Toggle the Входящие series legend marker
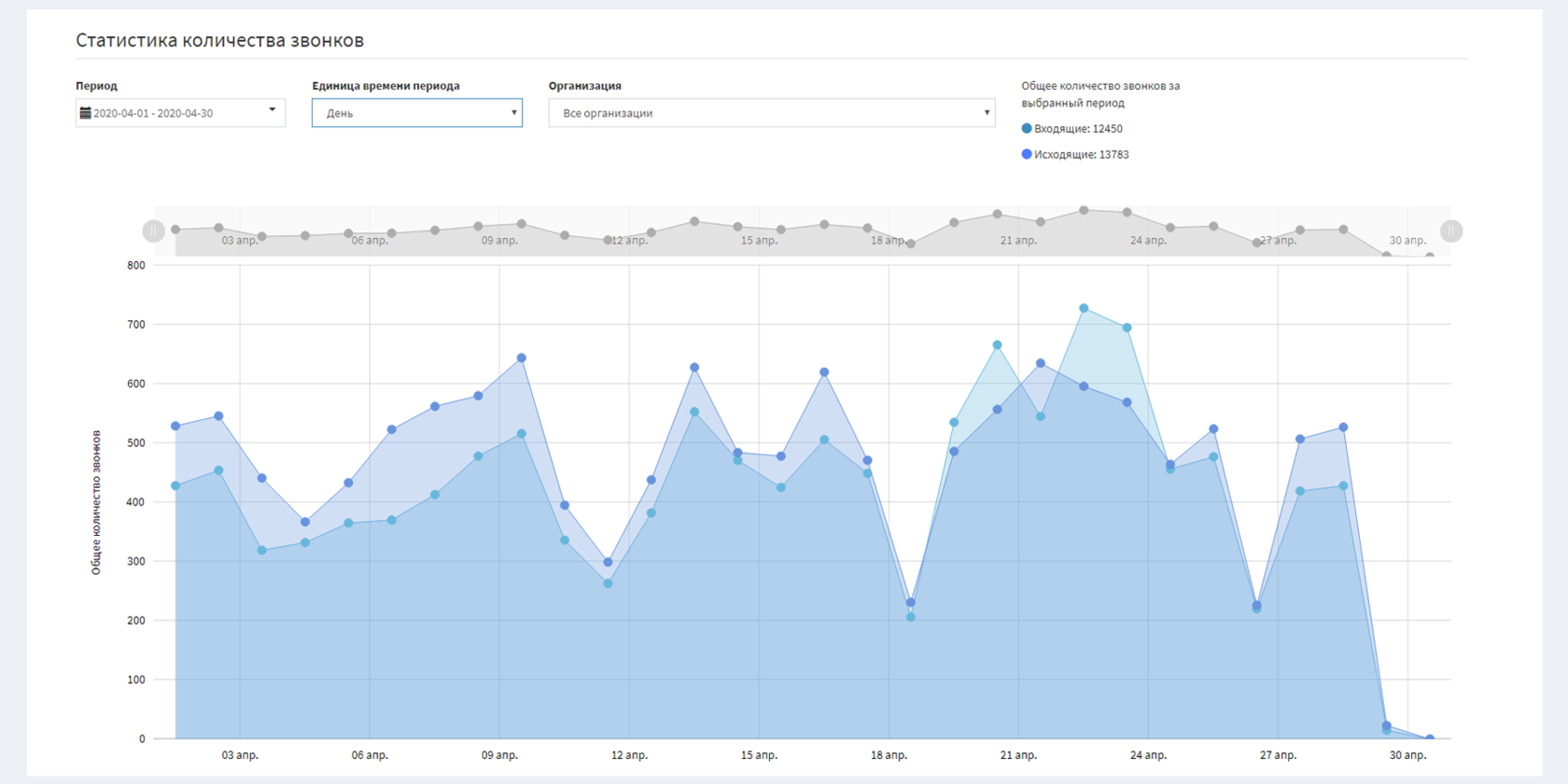This screenshot has height=784, width=1568. 1027,129
